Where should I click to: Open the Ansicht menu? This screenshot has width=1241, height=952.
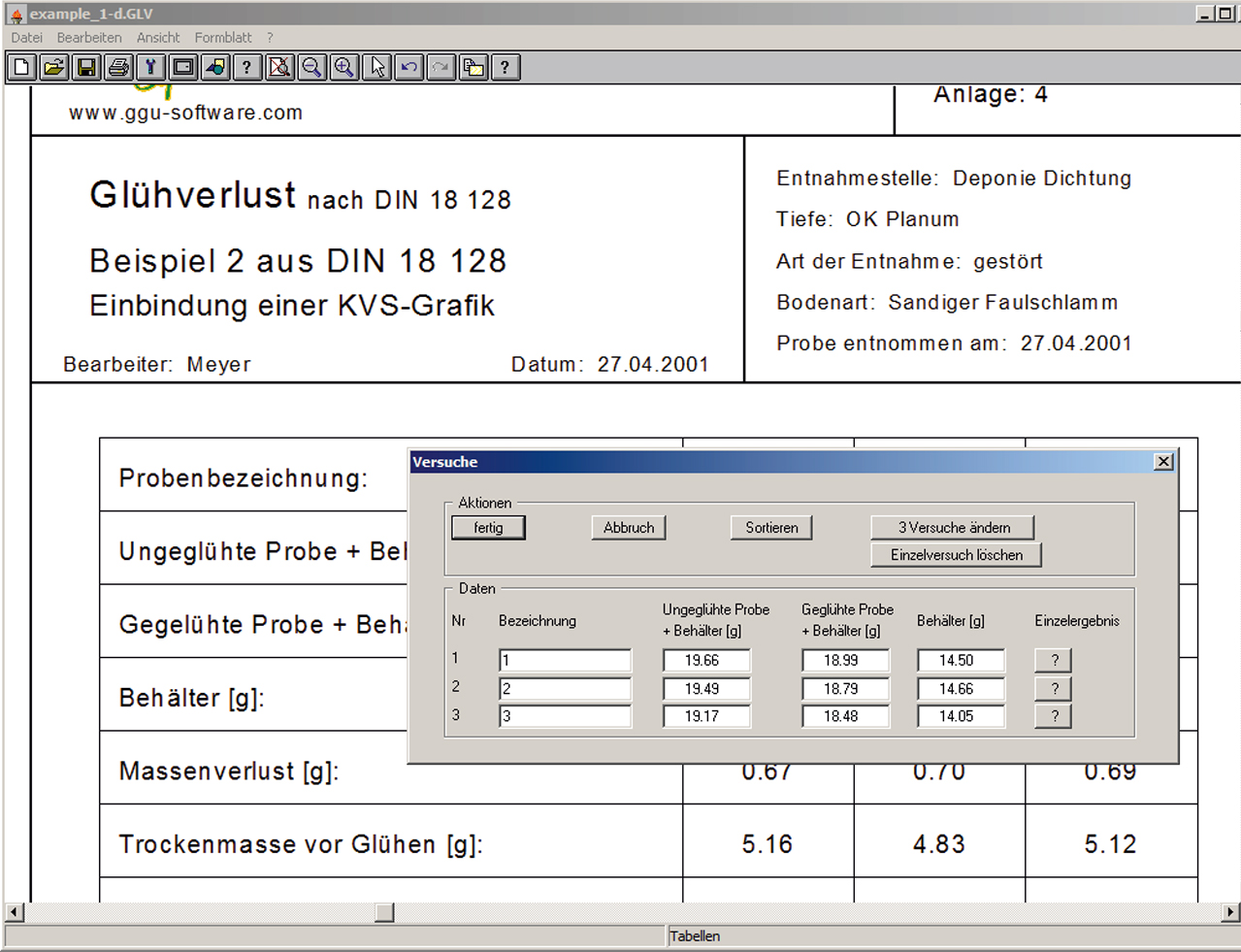pos(158,38)
